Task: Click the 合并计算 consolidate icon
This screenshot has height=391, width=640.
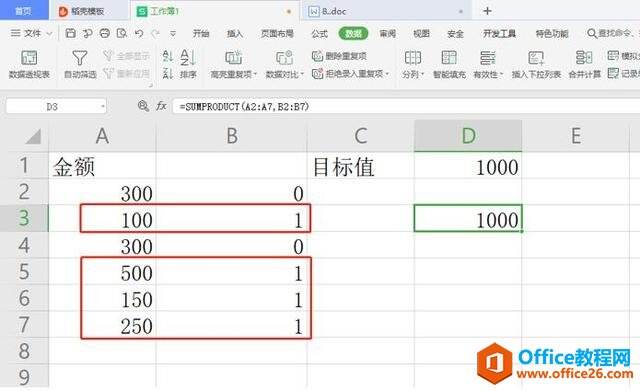Action: tap(584, 58)
